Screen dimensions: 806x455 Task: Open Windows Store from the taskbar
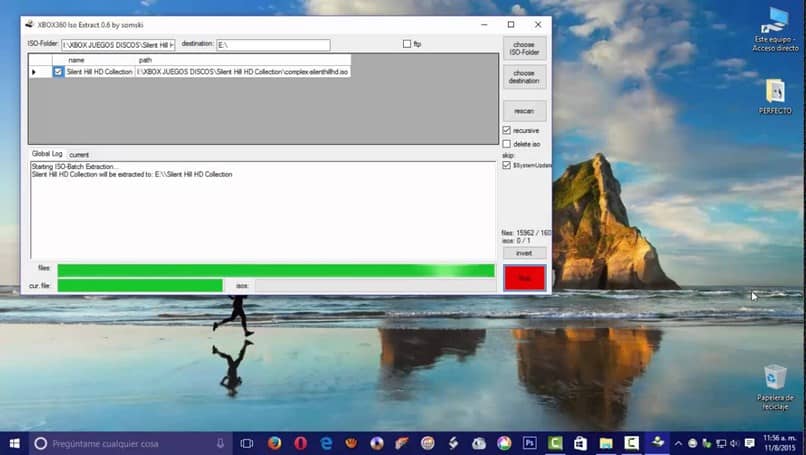coord(580,443)
